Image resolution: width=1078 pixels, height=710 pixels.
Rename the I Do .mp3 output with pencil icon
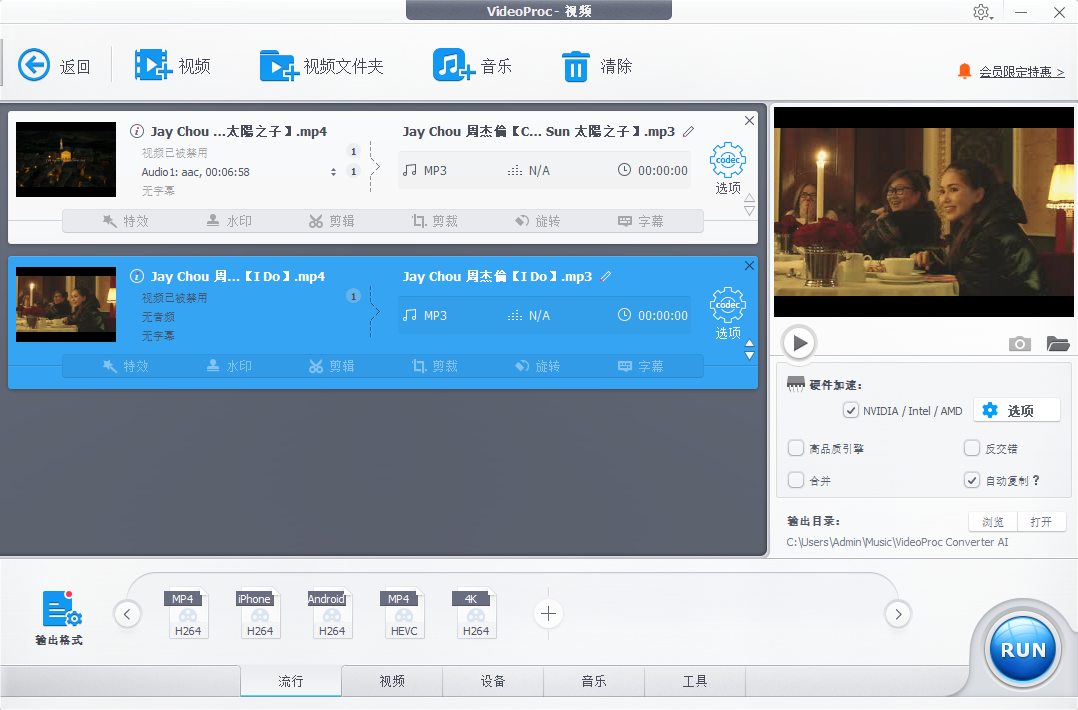click(x=605, y=276)
